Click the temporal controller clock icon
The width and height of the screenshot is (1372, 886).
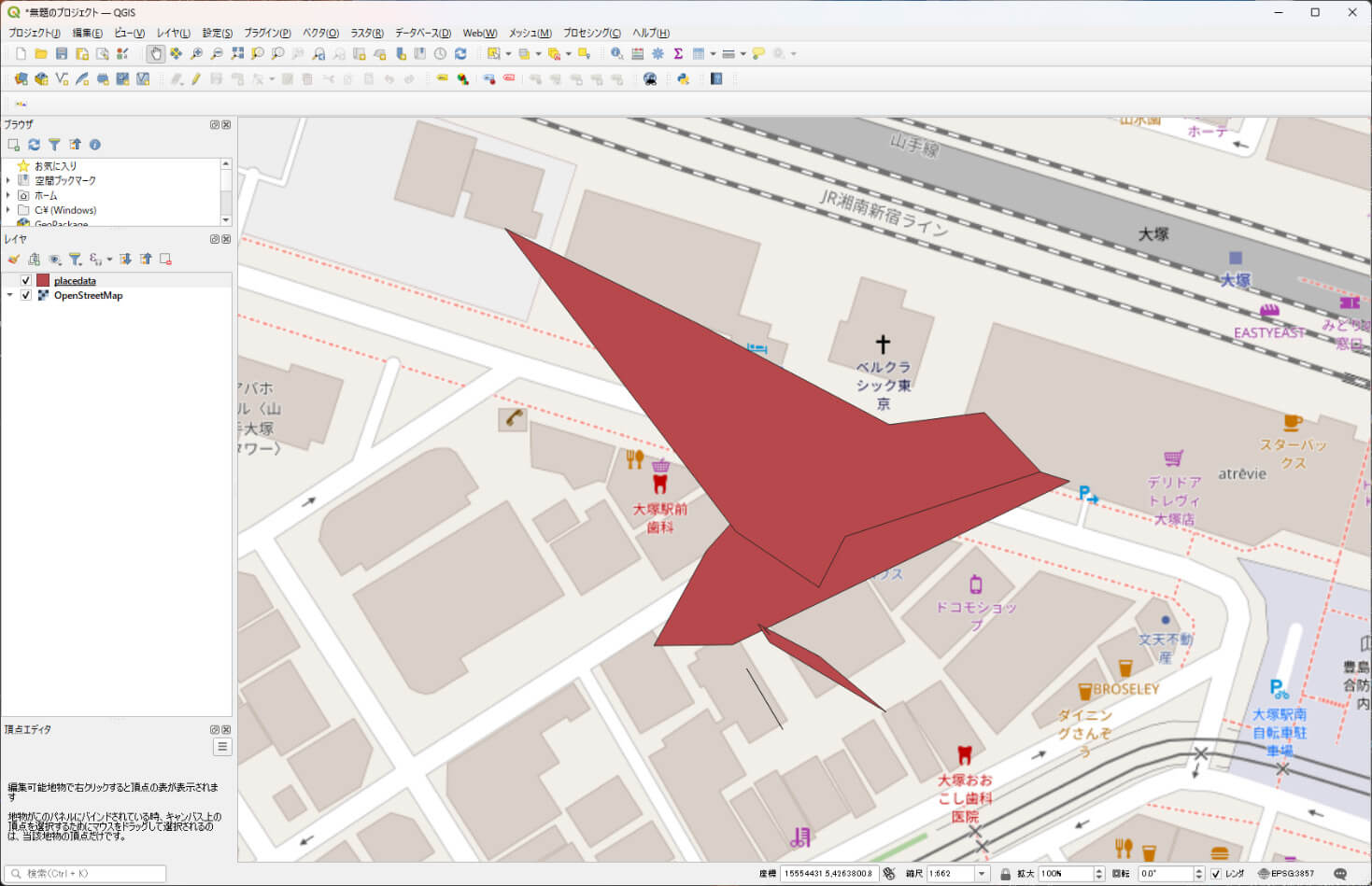(440, 54)
